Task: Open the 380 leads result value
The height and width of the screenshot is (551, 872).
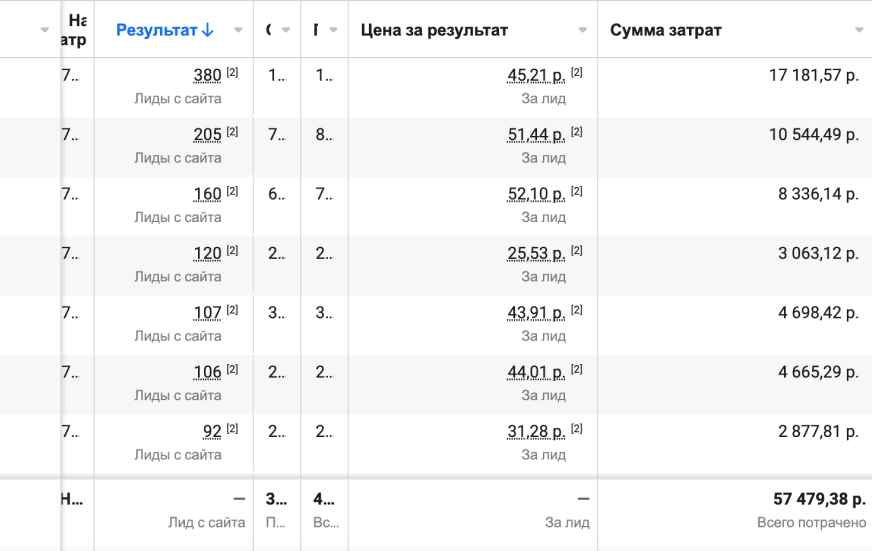Action: coord(207,76)
